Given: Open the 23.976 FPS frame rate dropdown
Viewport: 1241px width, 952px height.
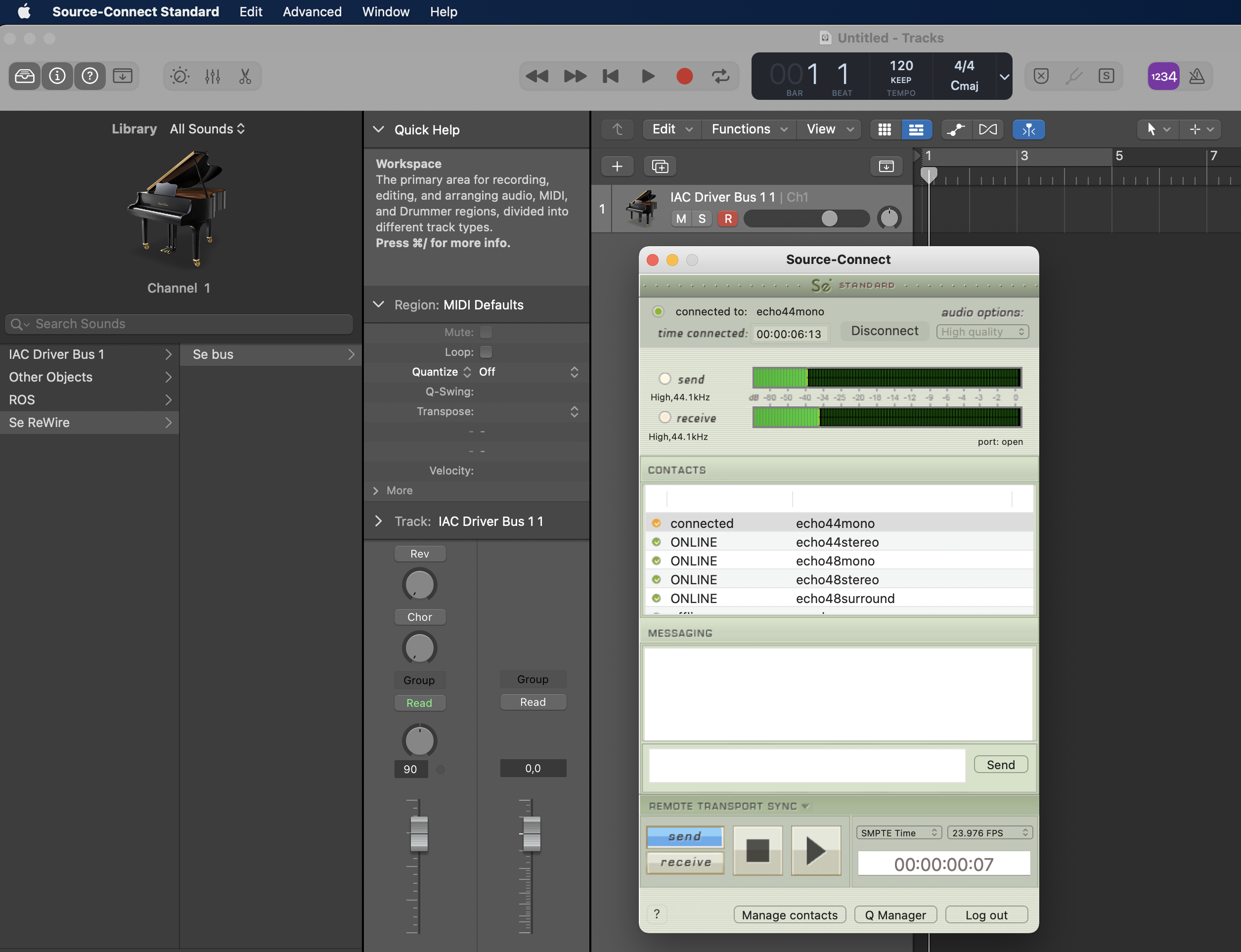Looking at the screenshot, I should coord(989,832).
